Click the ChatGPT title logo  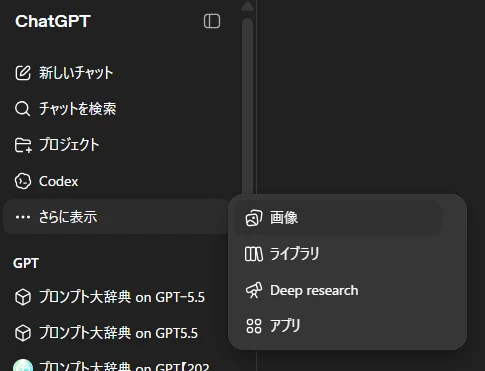pos(53,21)
